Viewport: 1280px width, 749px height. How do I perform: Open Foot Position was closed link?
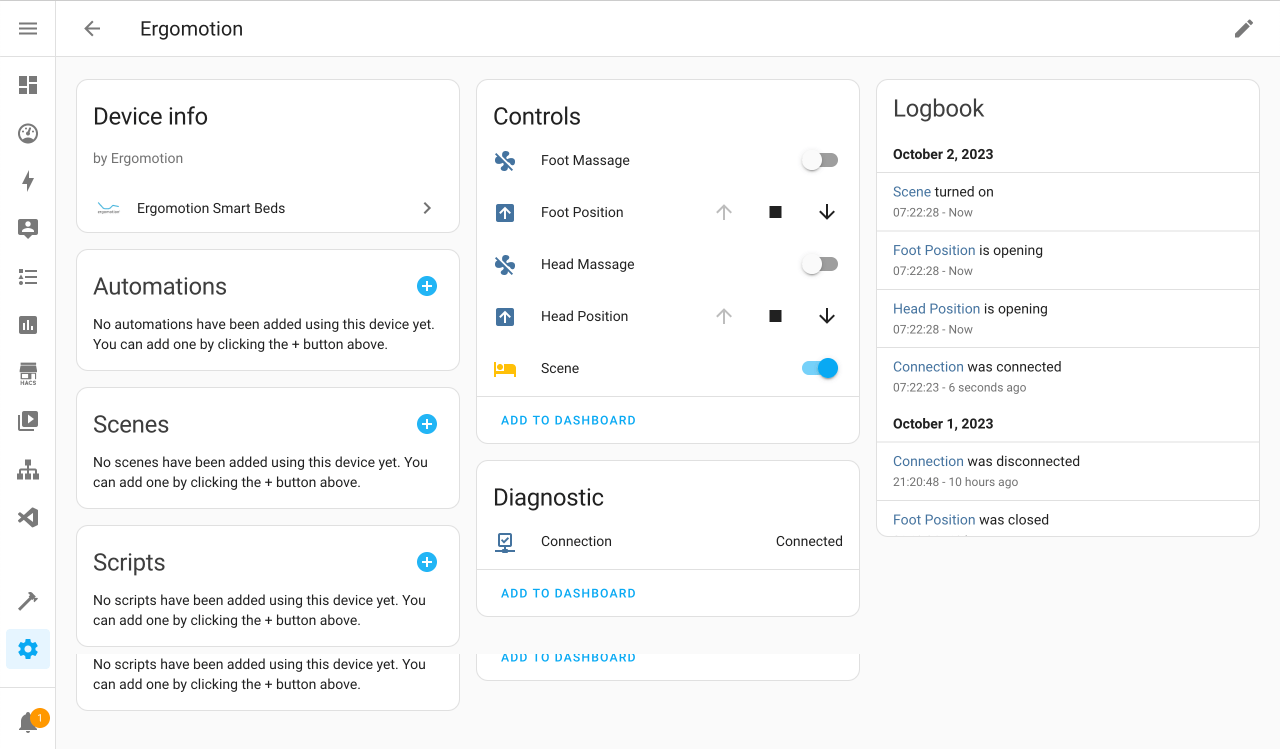tap(934, 519)
